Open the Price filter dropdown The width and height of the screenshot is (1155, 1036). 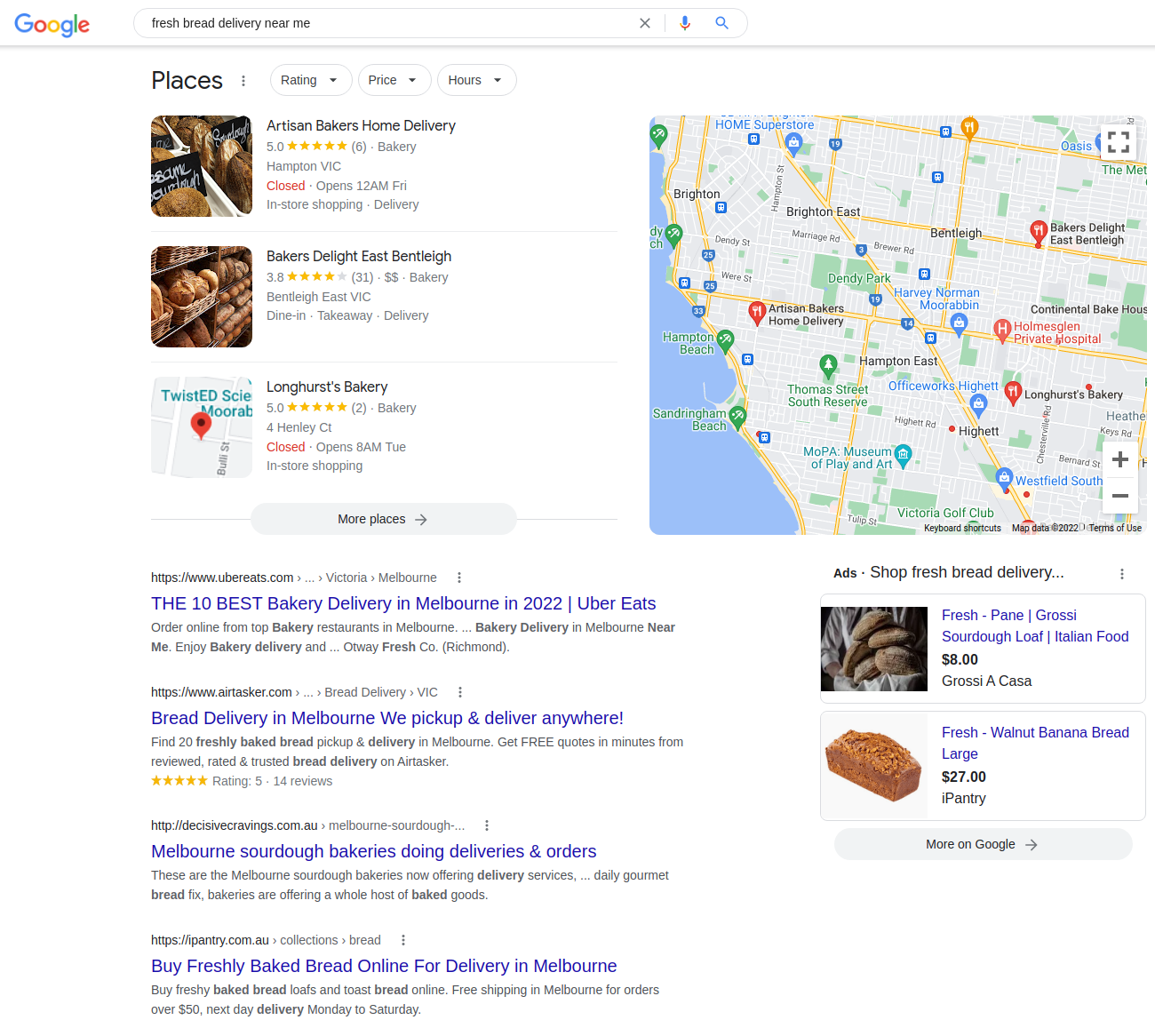tap(394, 80)
